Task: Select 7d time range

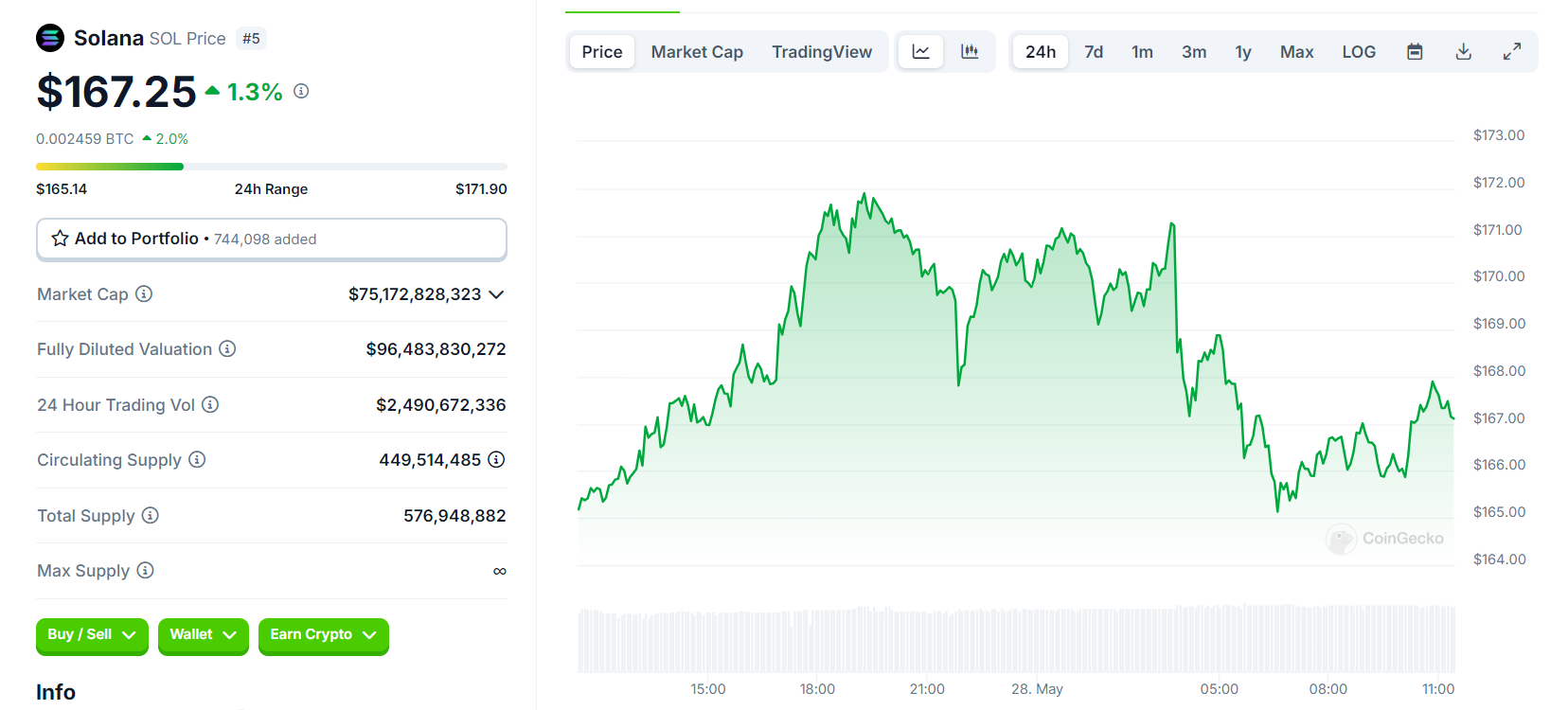Action: [1094, 52]
